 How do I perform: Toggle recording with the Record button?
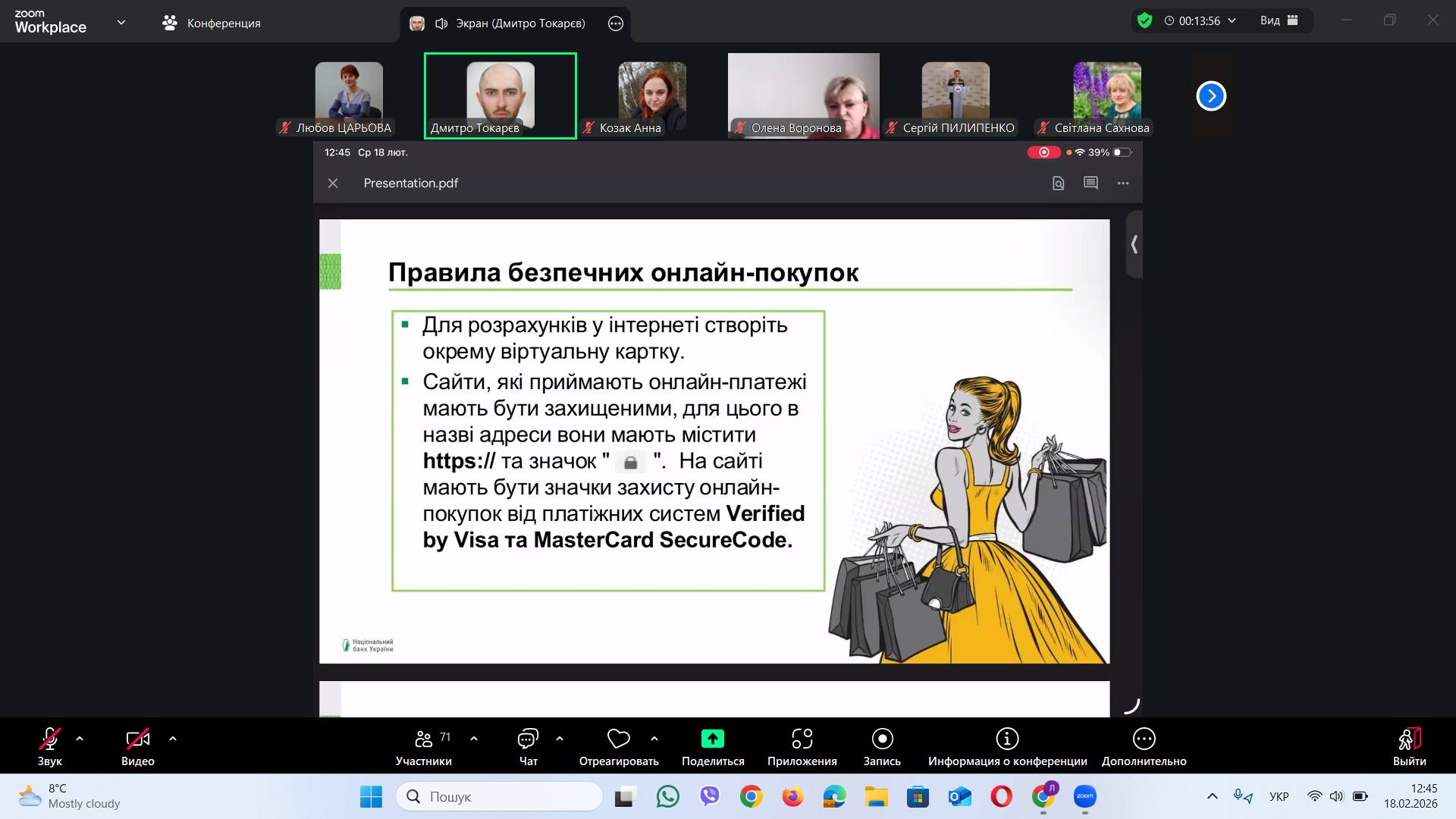(882, 747)
